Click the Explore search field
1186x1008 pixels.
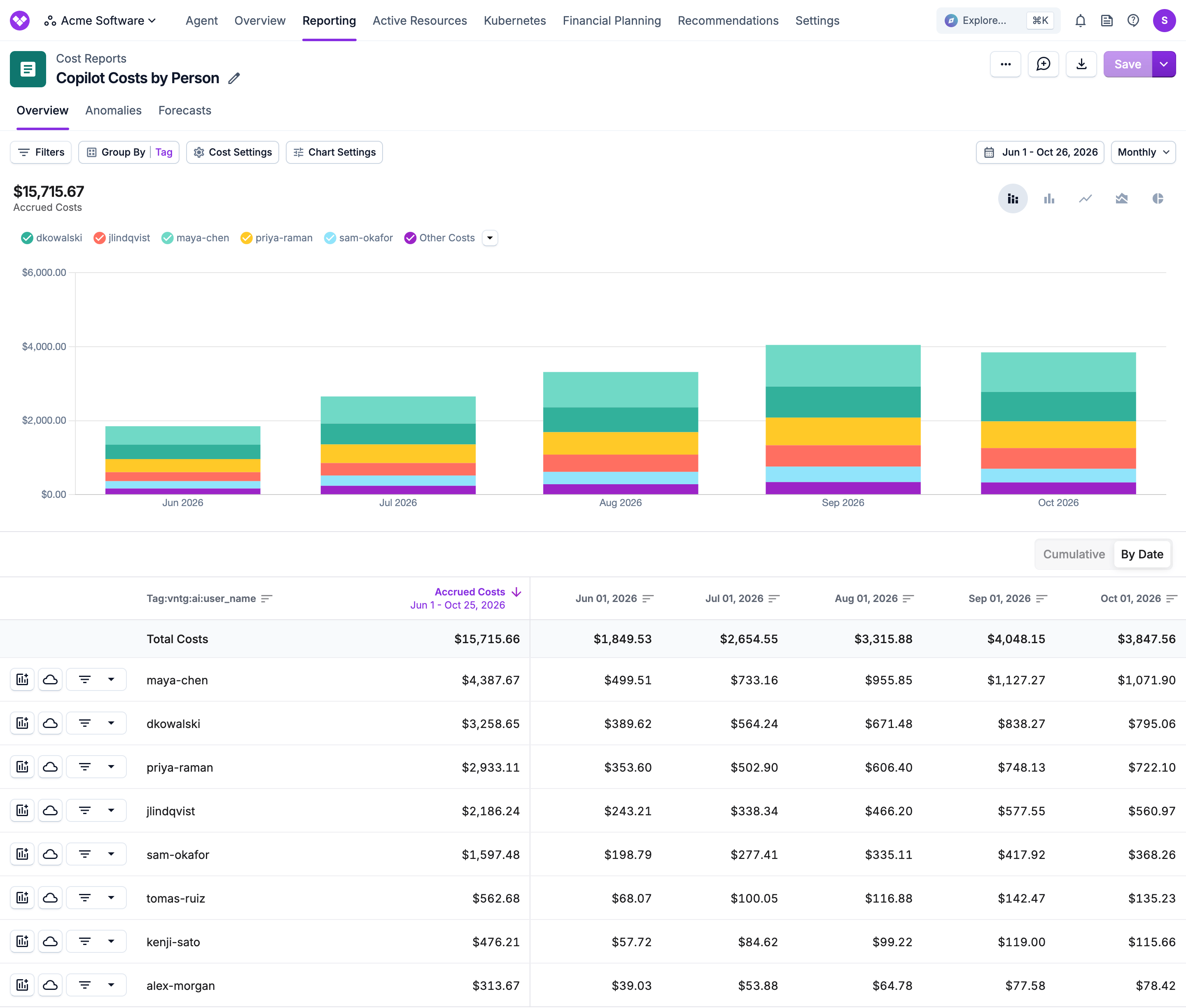tap(998, 21)
